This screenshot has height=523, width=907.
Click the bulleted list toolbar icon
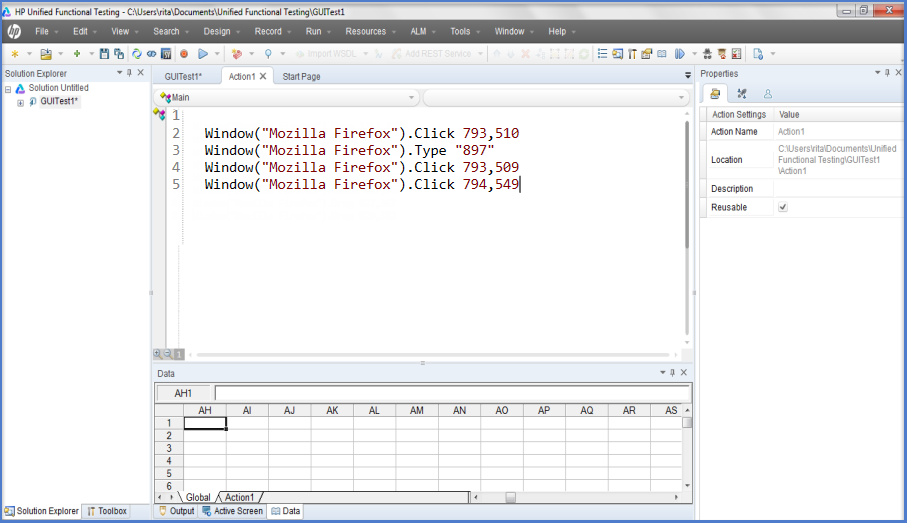[x=602, y=54]
